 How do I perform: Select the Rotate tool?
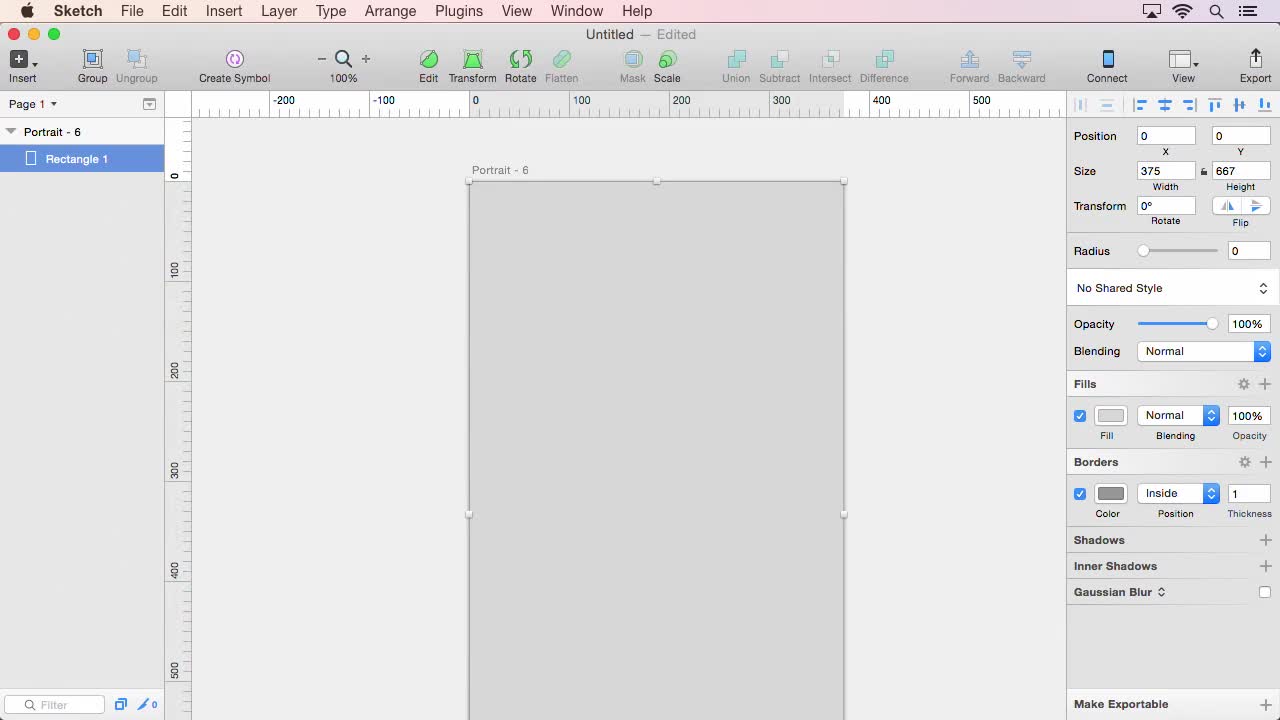point(520,60)
